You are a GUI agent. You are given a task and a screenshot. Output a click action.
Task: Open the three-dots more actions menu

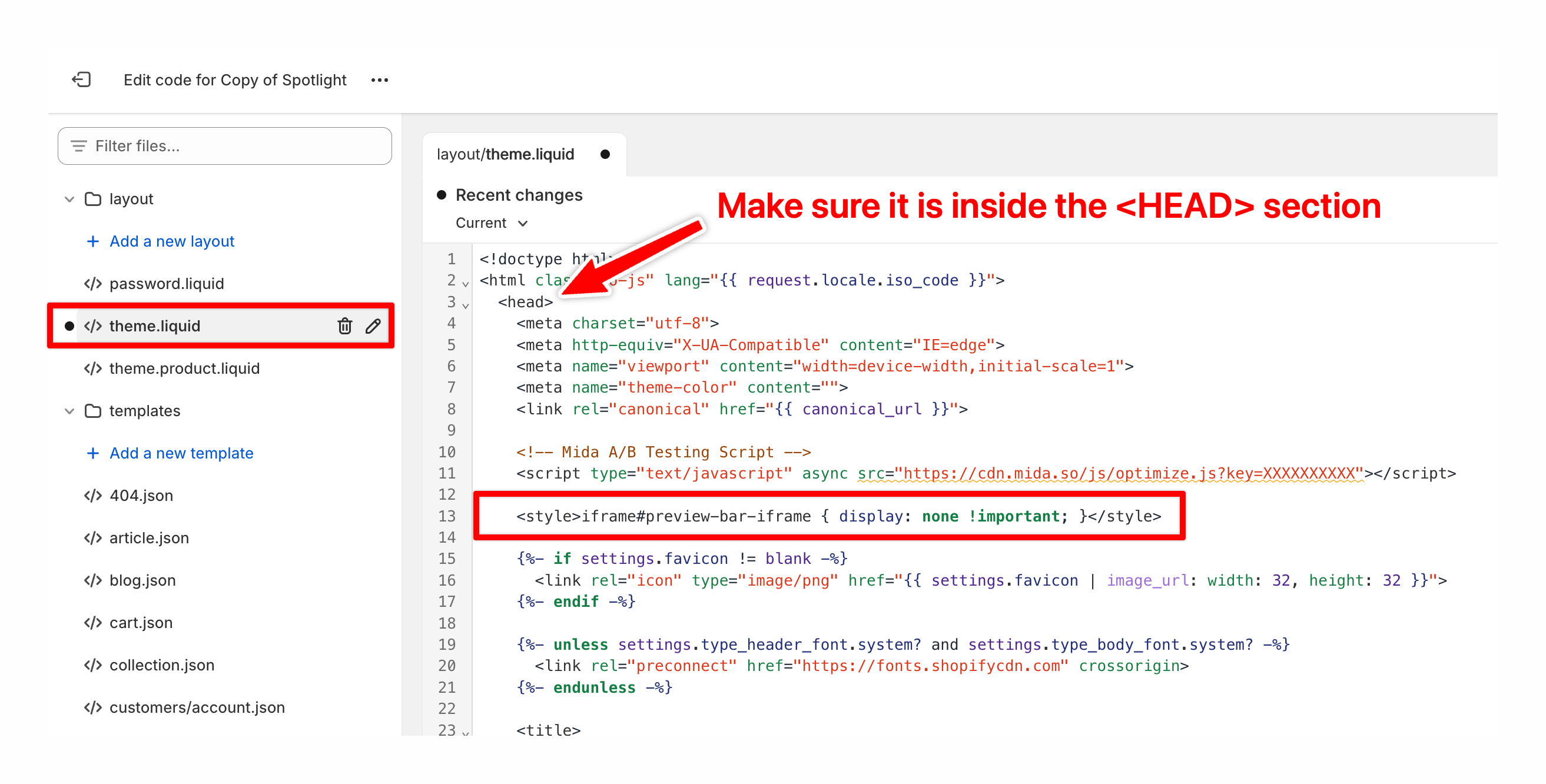(379, 80)
